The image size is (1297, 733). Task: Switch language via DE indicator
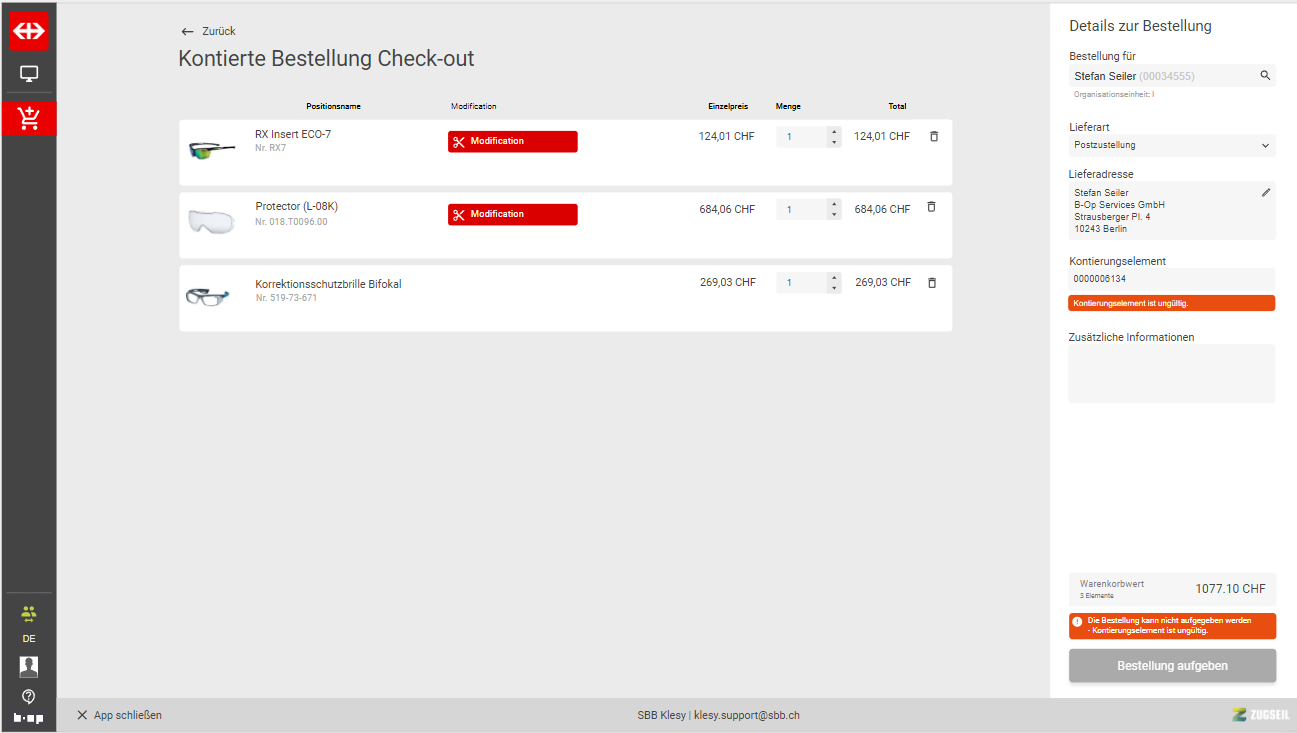pyautogui.click(x=29, y=638)
